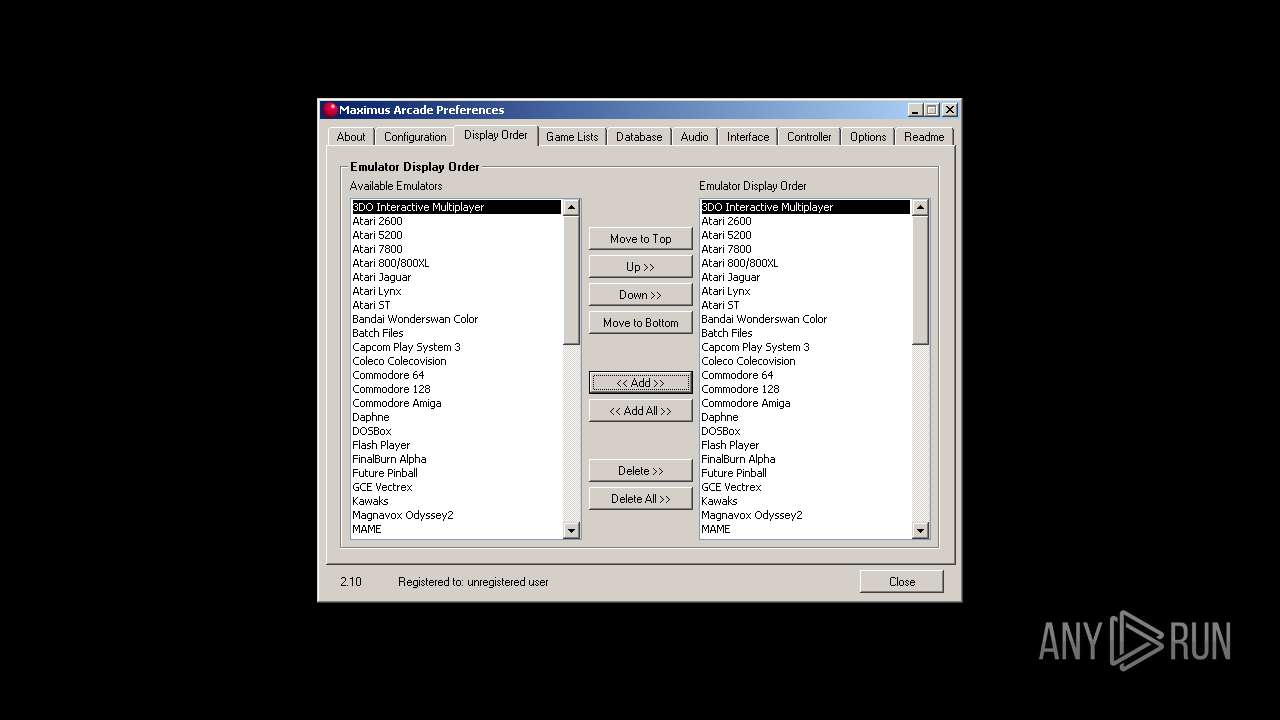Click the Move to Top button
This screenshot has width=1280, height=720.
[641, 239]
